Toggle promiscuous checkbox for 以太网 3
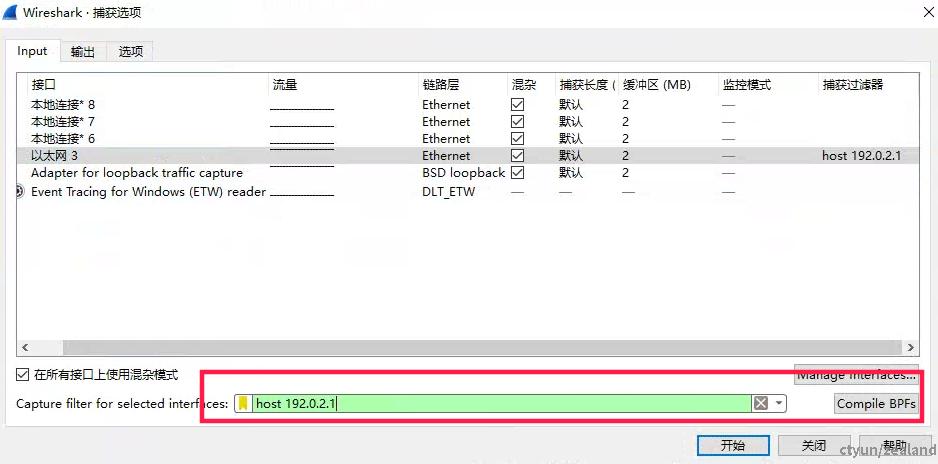Viewport: 938px width, 464px height. 517,155
